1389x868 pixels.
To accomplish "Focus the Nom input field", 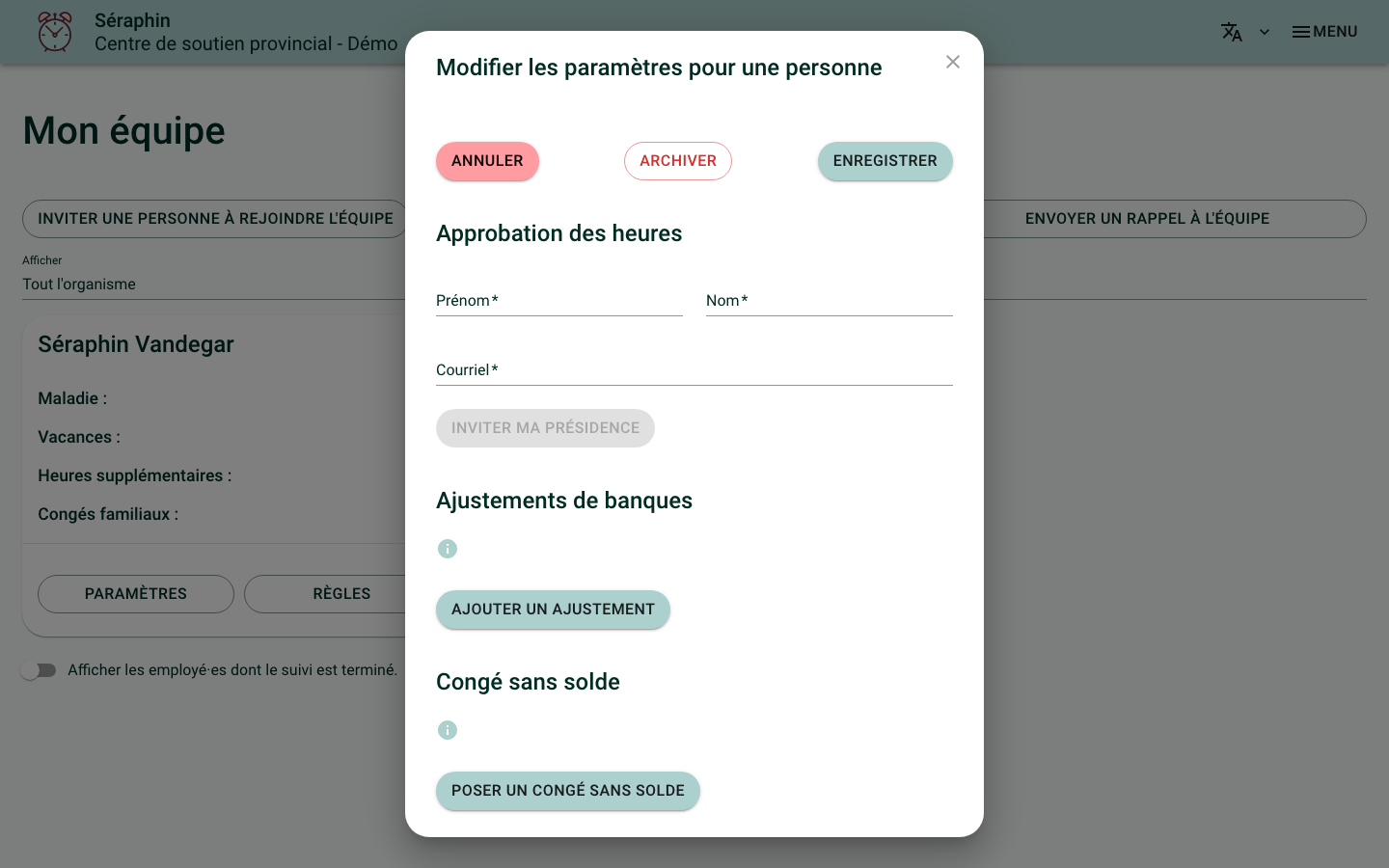I will coord(830,301).
